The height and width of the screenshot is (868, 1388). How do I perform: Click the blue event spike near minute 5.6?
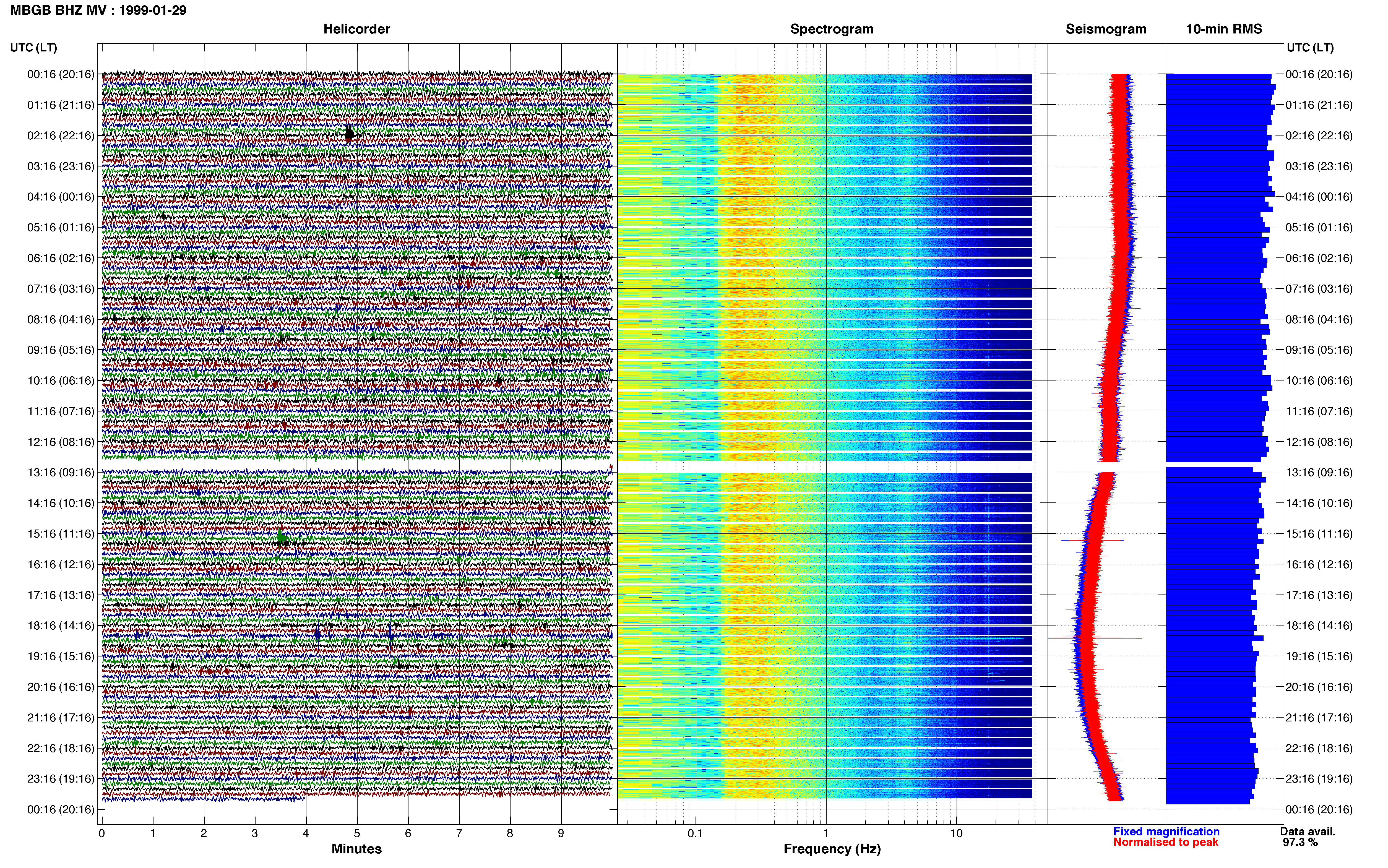click(390, 633)
